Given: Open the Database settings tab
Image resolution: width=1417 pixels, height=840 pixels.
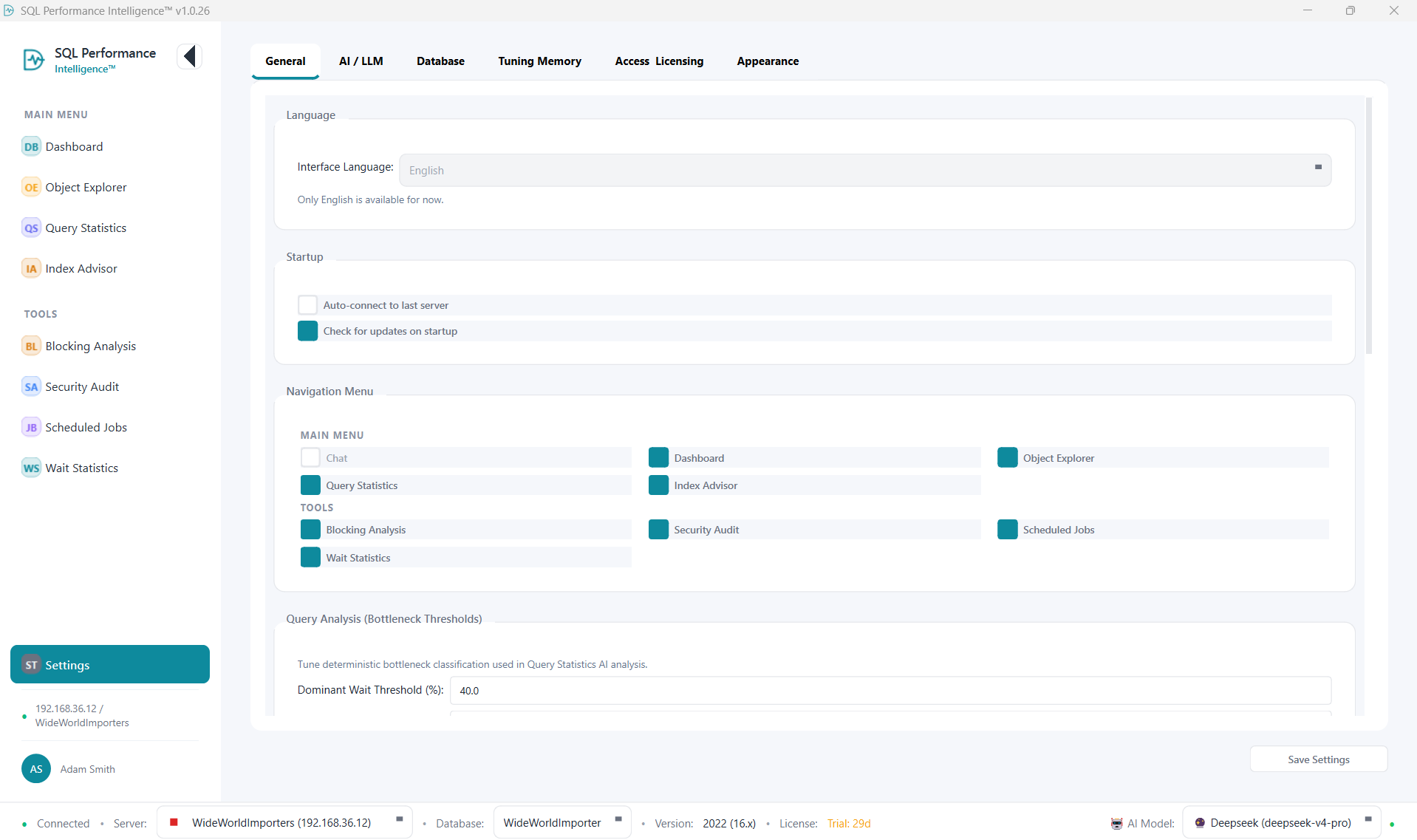Looking at the screenshot, I should 440,61.
